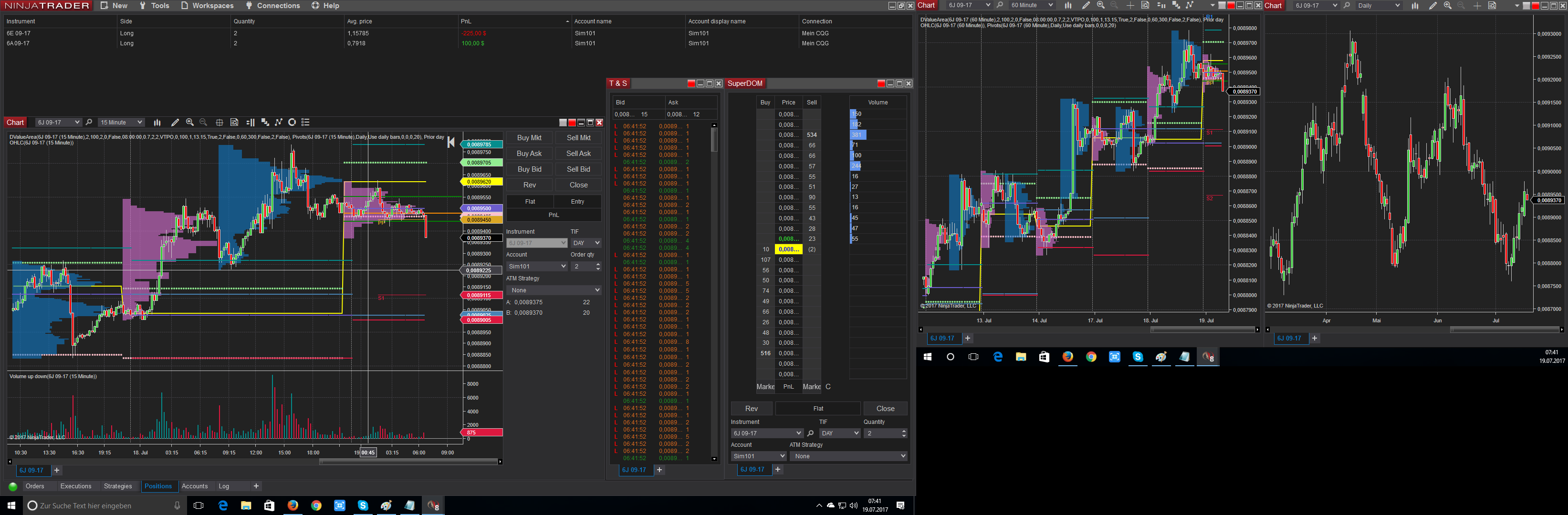Toggle red link button on Daily chart

coord(1535,5)
